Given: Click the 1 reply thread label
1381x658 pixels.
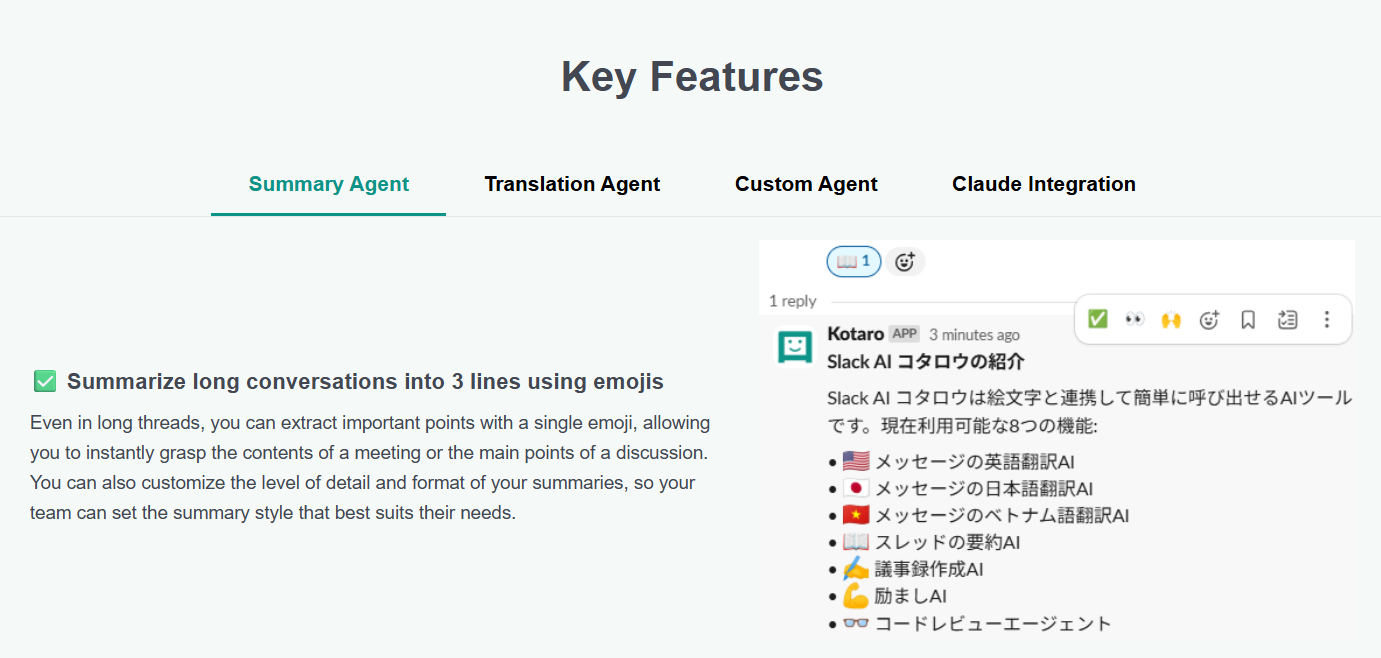Looking at the screenshot, I should pyautogui.click(x=792, y=301).
